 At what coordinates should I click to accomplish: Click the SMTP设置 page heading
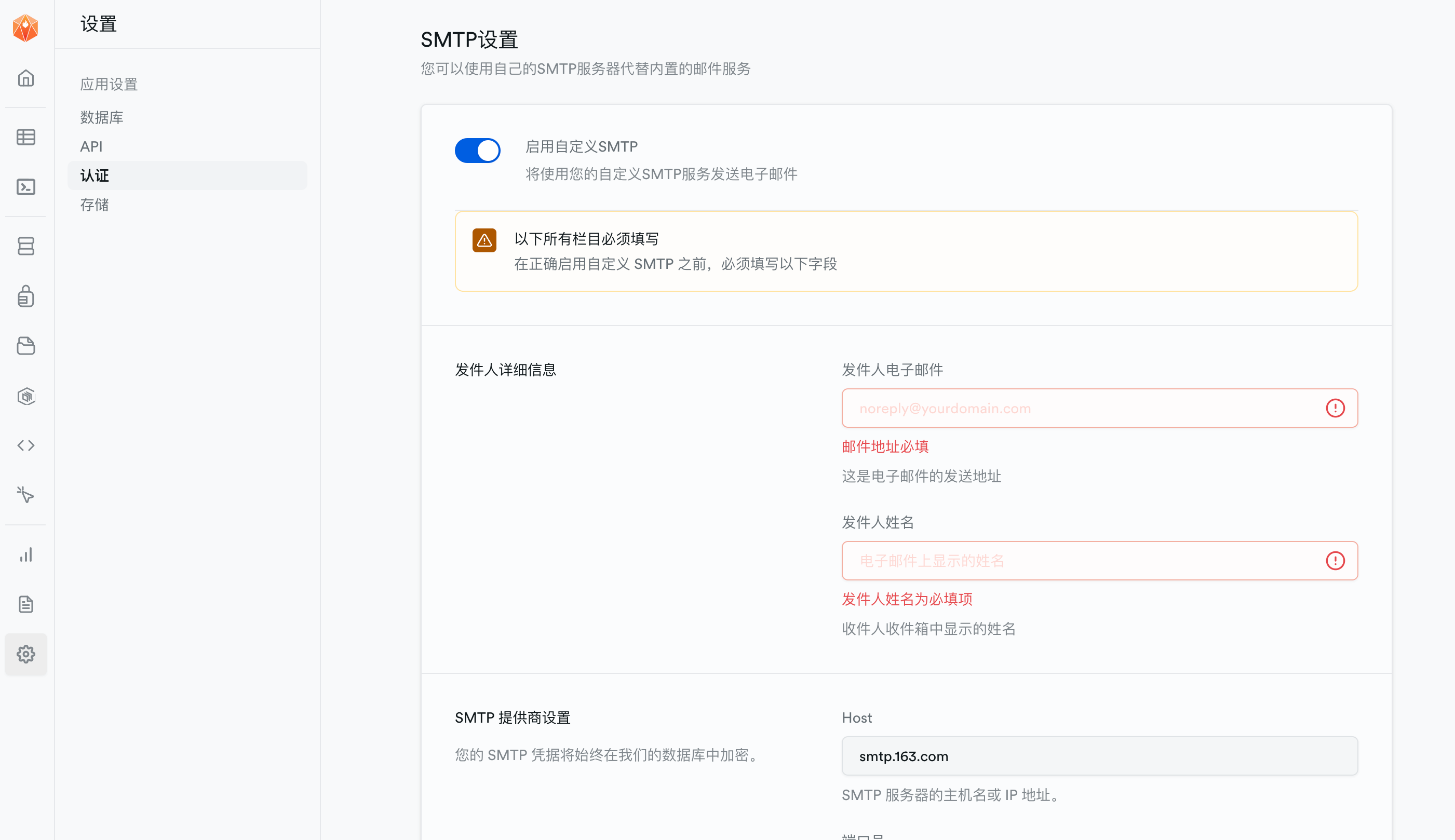click(469, 40)
